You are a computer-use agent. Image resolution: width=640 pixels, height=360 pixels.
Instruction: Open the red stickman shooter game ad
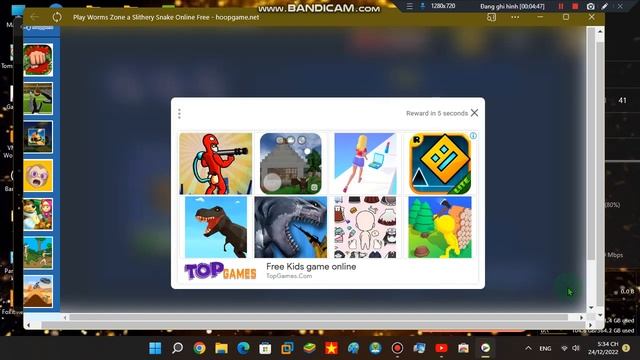click(x=216, y=163)
